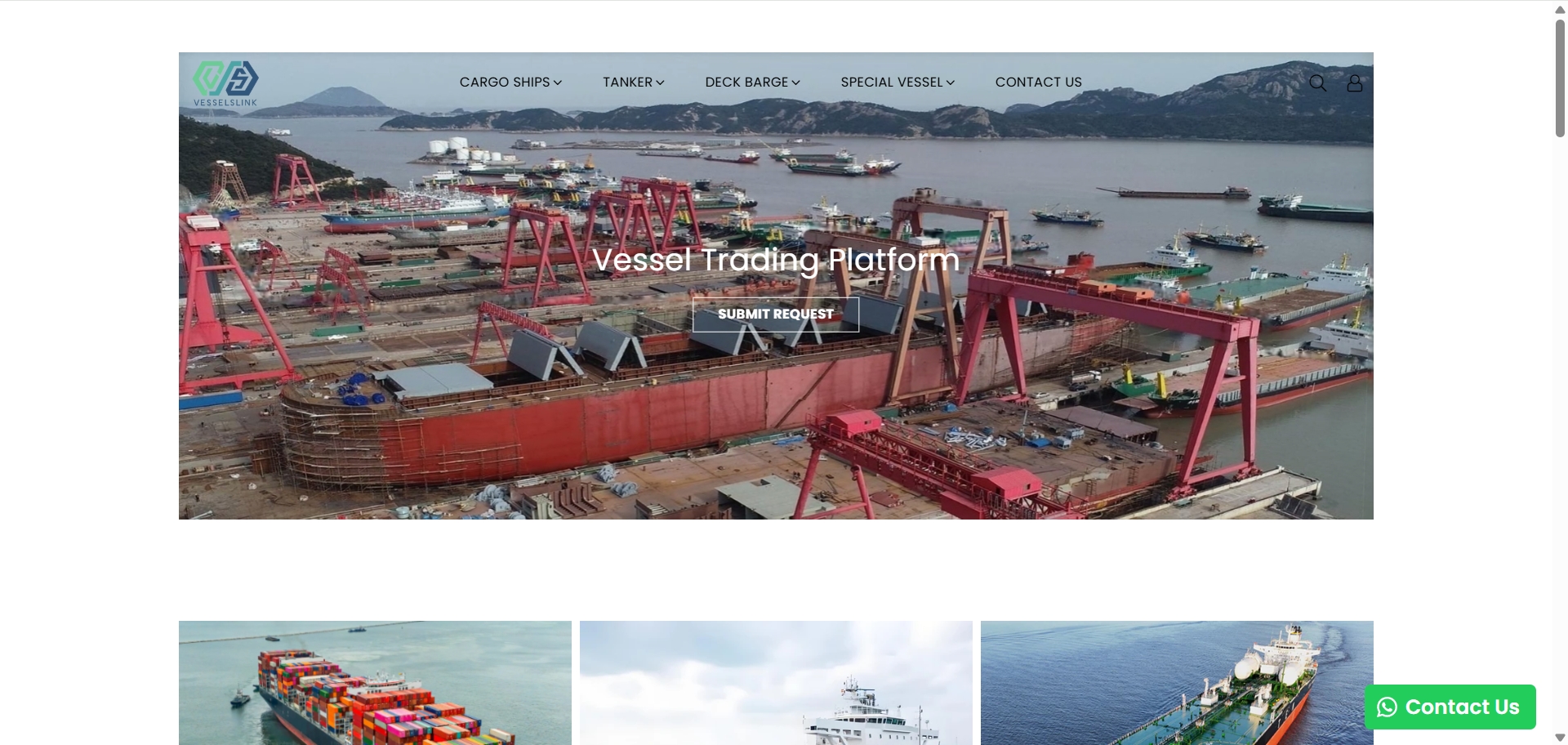Expand the Cargo Ships chevron
The image size is (1568, 745).
558,83
